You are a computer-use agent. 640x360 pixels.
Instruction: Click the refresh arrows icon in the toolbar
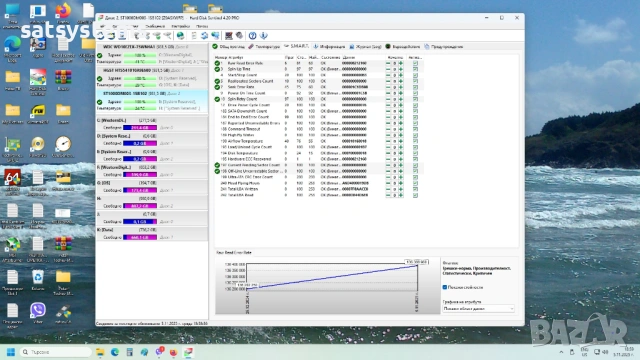coord(204,36)
